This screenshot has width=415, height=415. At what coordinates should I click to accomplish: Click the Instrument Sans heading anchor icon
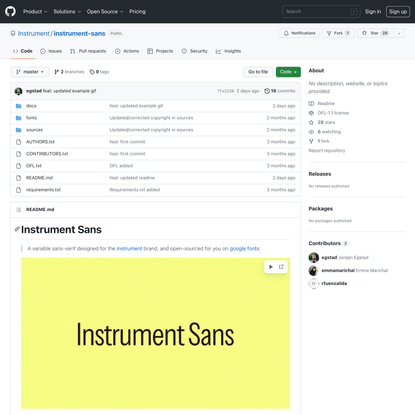point(17,229)
